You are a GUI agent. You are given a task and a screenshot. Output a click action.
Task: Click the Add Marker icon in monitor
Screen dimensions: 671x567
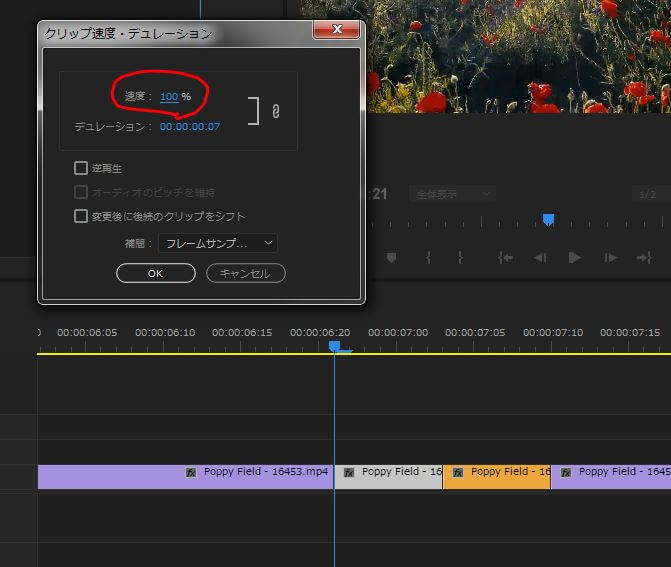click(x=391, y=258)
